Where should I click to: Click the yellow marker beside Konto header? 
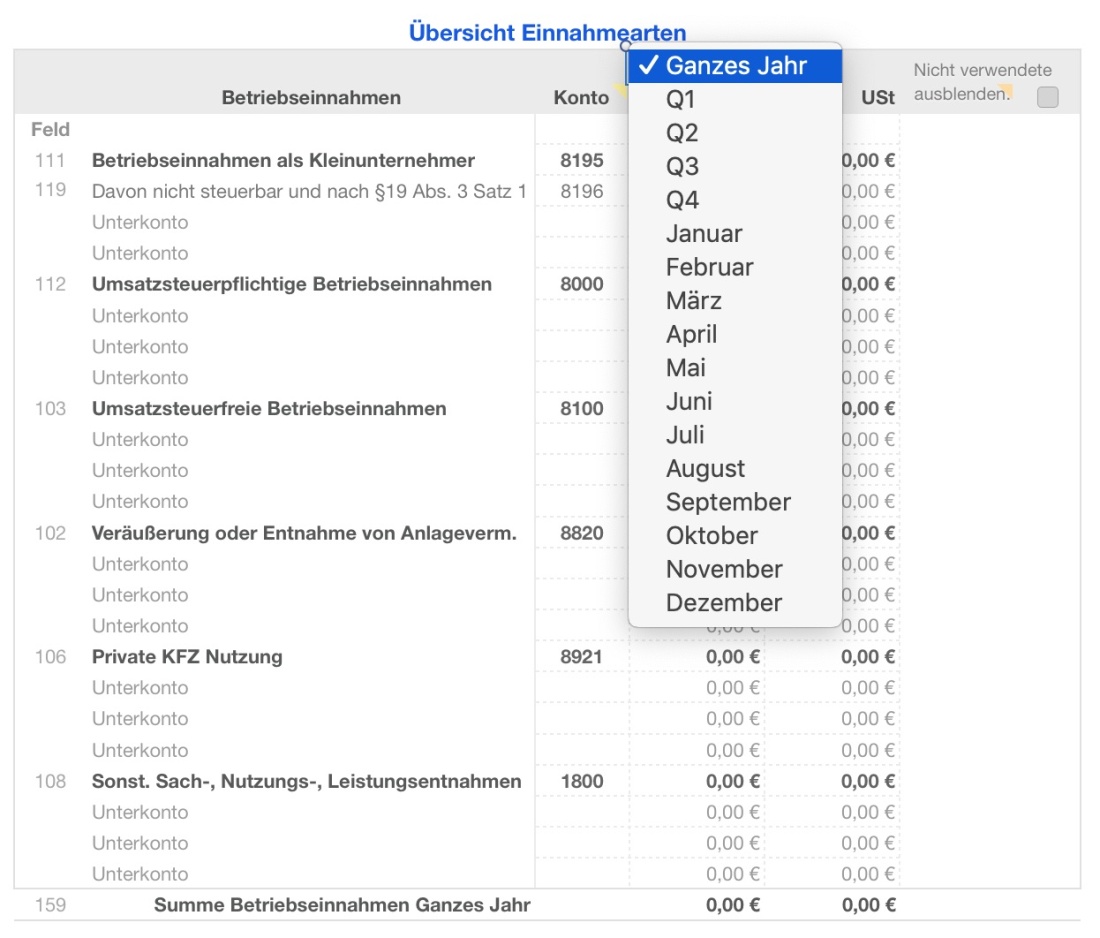coord(620,88)
